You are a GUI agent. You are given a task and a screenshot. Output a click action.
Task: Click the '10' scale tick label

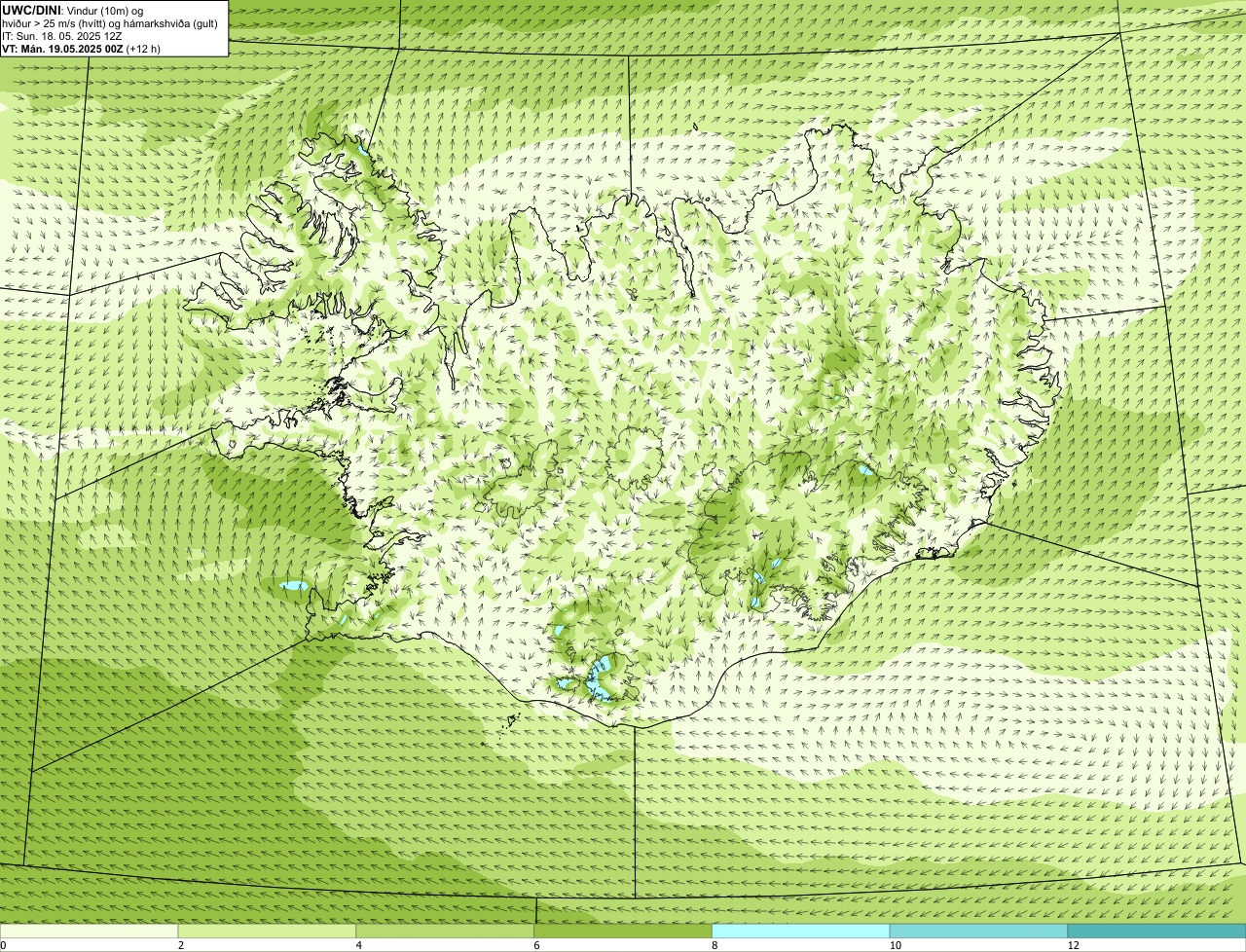[x=894, y=945]
